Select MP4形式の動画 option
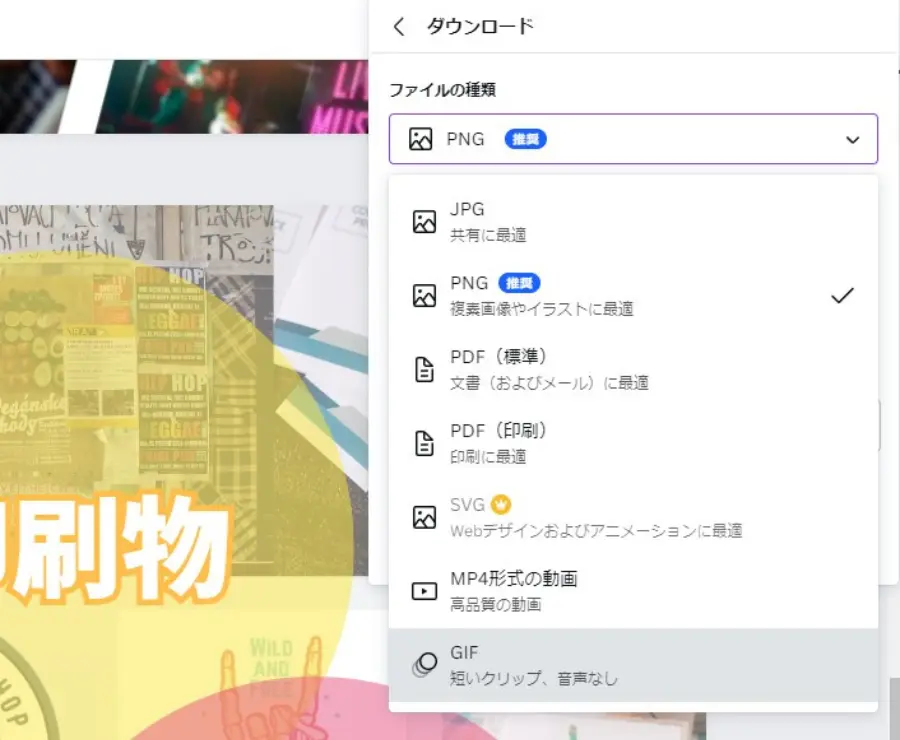 [633, 591]
